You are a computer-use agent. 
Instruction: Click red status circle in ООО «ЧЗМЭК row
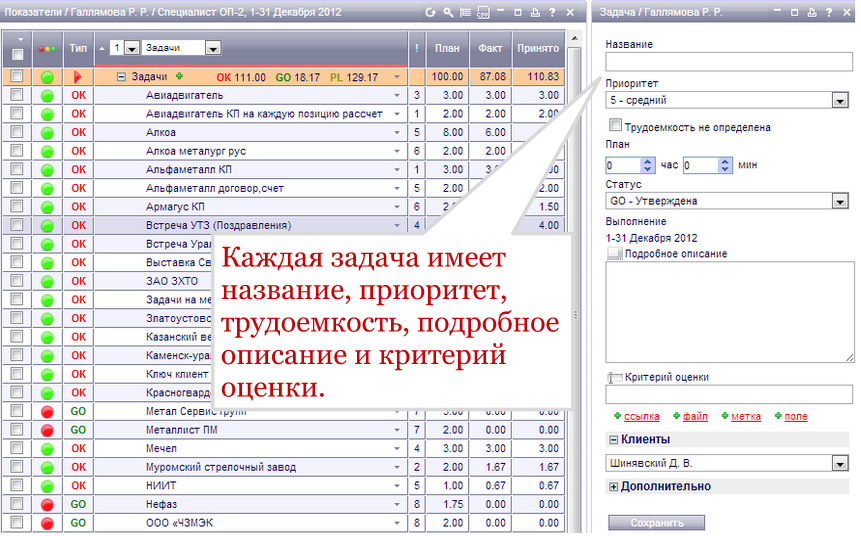tap(47, 523)
